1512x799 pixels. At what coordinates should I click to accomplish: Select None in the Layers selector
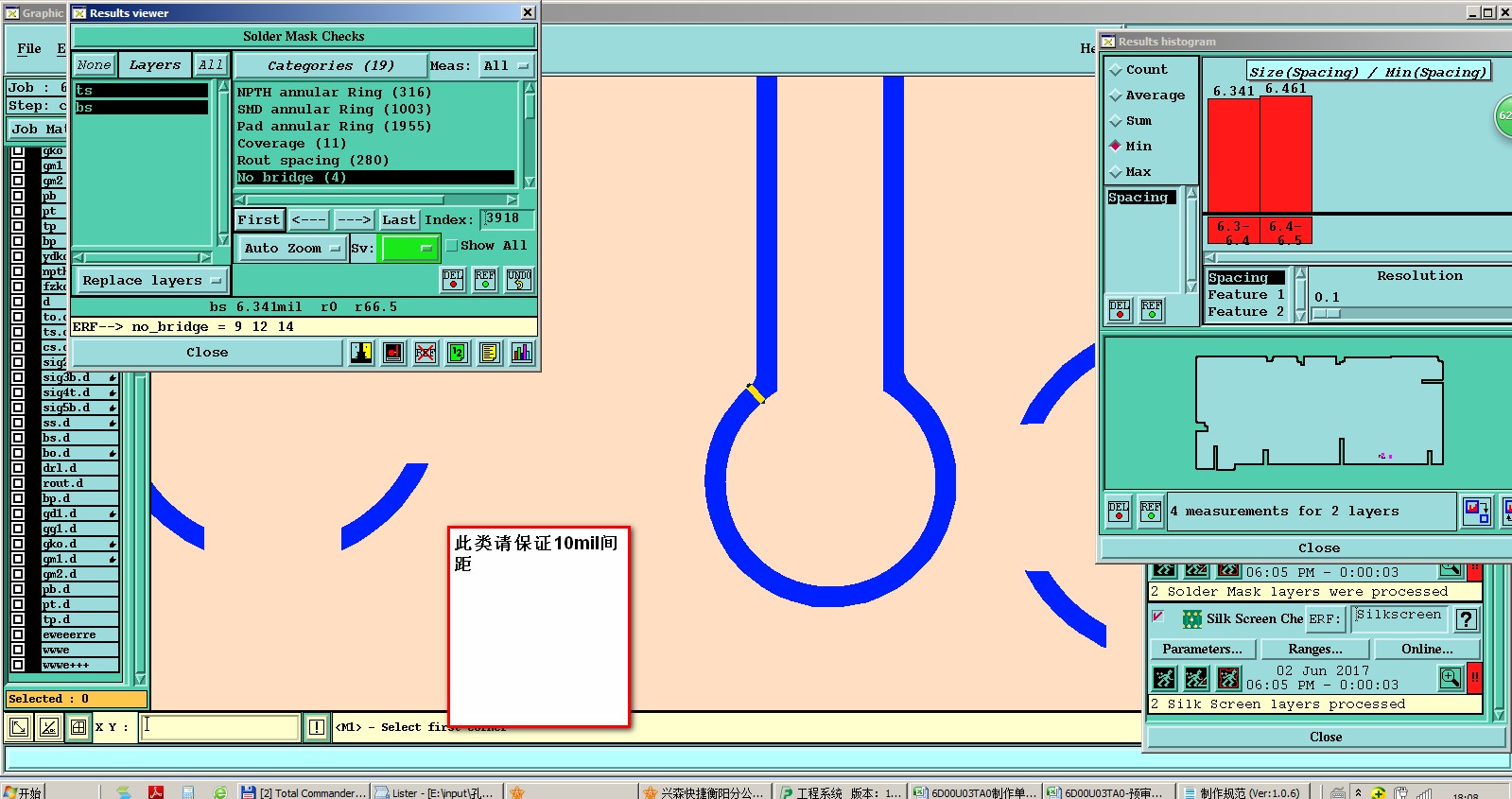(x=95, y=65)
